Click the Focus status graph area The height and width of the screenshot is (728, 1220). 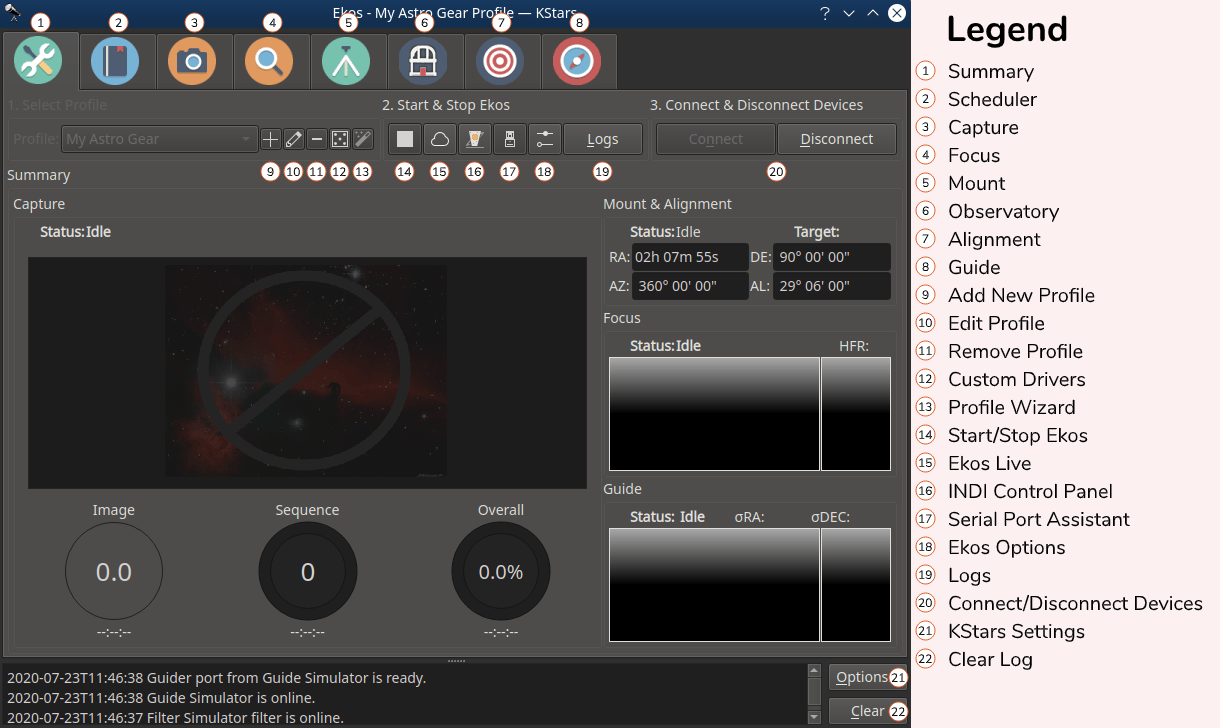tap(714, 414)
